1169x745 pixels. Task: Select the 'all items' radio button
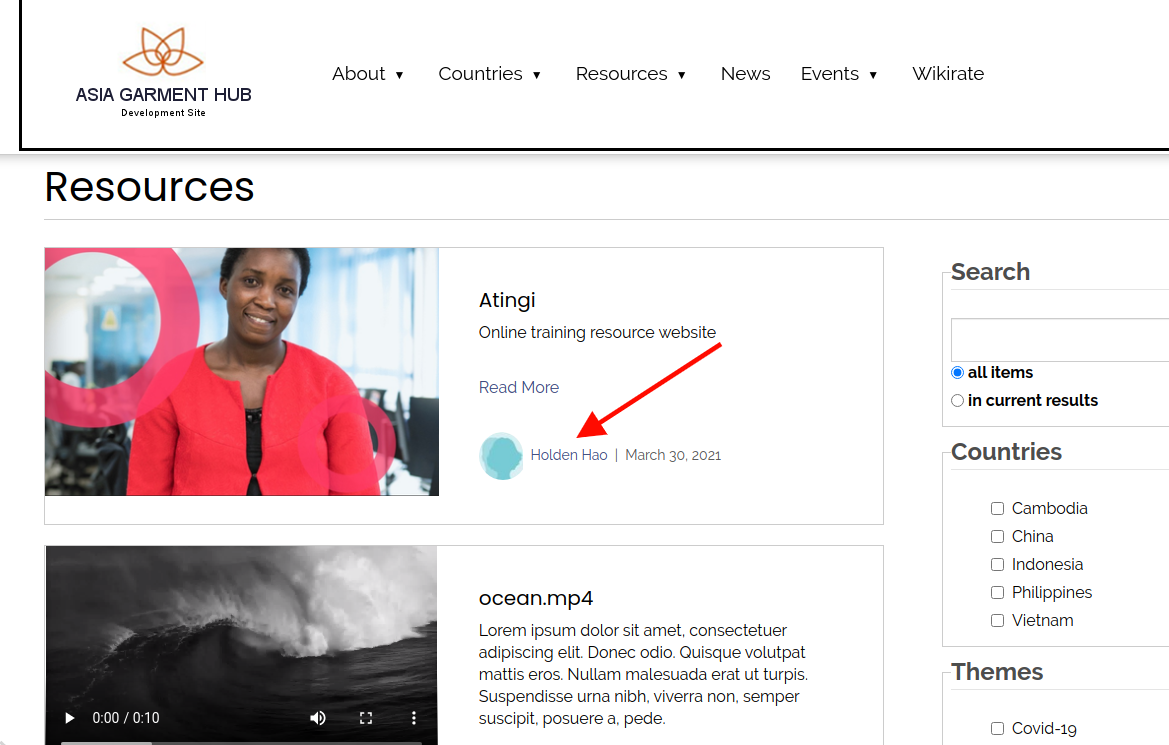[958, 373]
